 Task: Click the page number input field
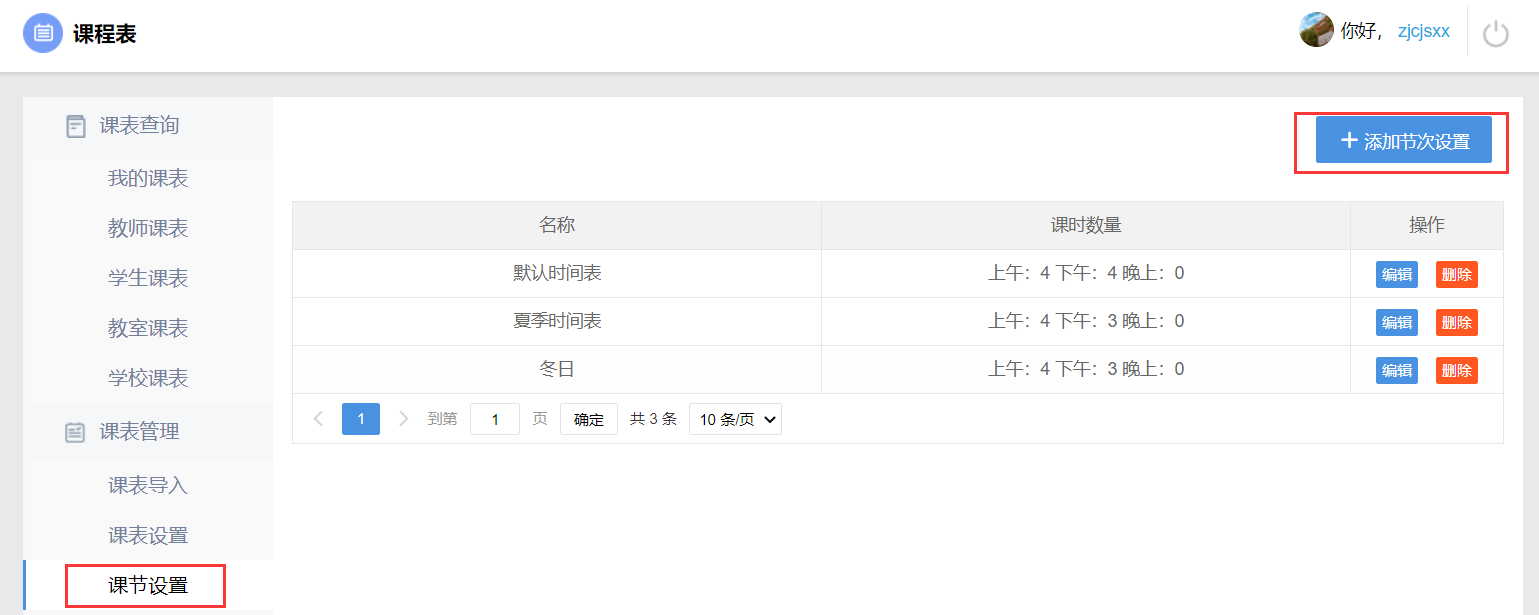click(495, 420)
